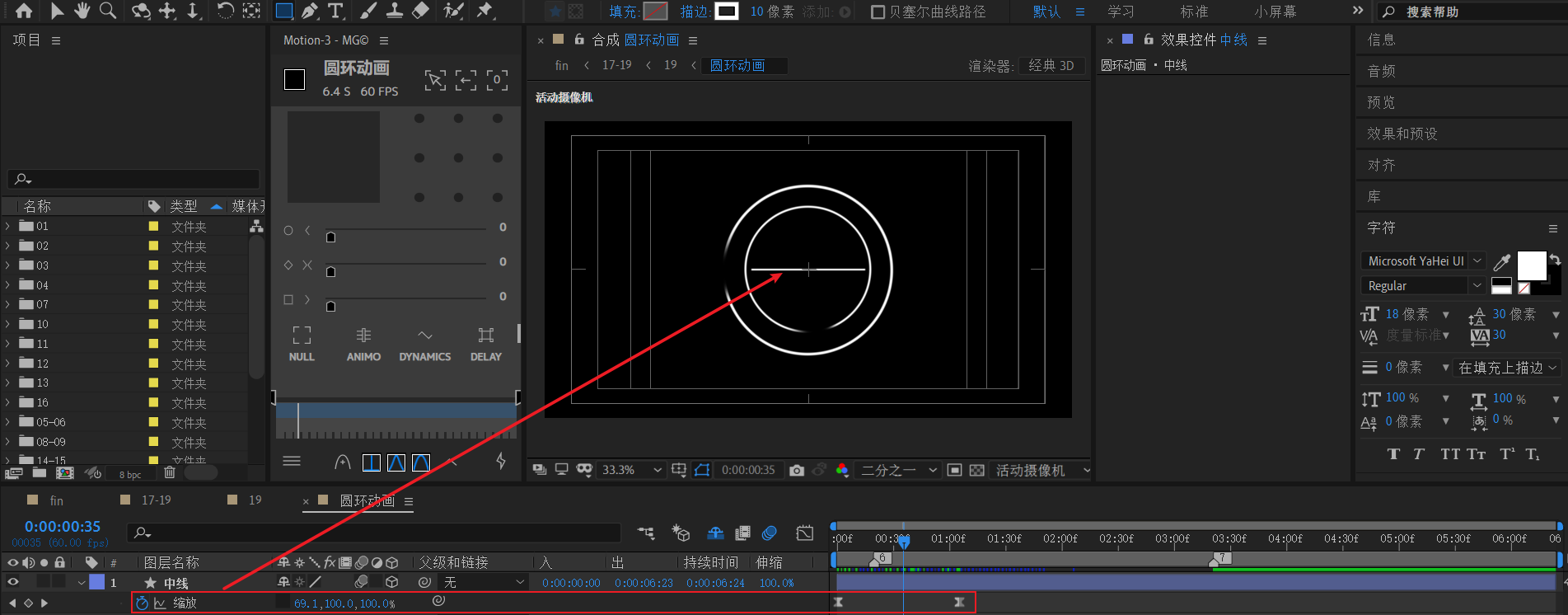Toggle the 缩放 stopwatch keyframing
Image resolution: width=1568 pixels, height=615 pixels.
tap(142, 603)
